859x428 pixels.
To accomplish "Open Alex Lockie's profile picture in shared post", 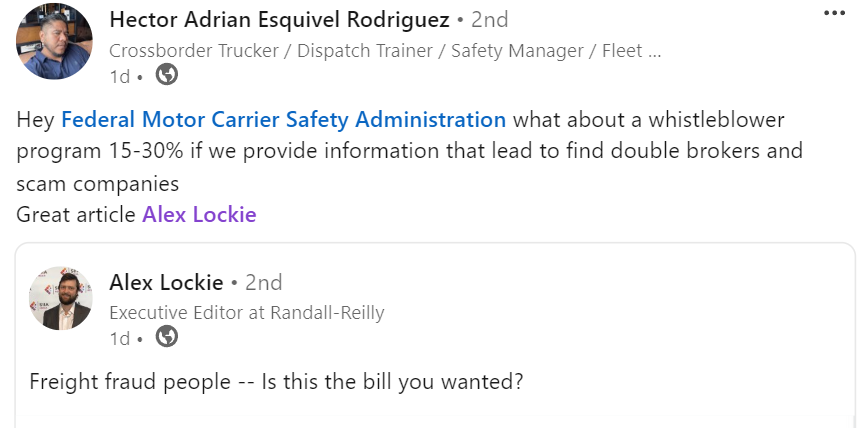I will point(61,298).
